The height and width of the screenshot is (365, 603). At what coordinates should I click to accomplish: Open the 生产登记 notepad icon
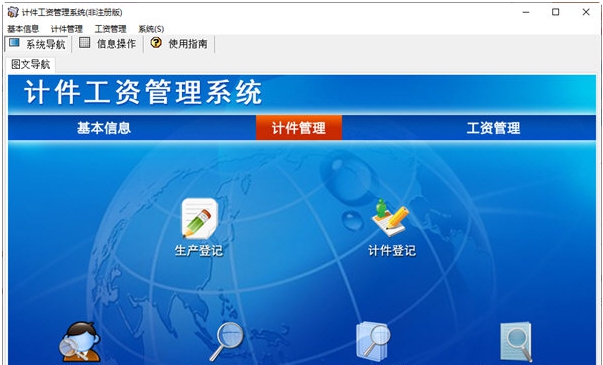[200, 218]
